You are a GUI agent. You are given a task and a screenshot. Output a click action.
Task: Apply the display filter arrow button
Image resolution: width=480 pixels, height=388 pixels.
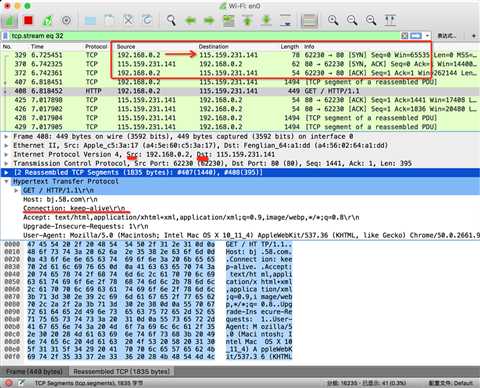pos(416,36)
